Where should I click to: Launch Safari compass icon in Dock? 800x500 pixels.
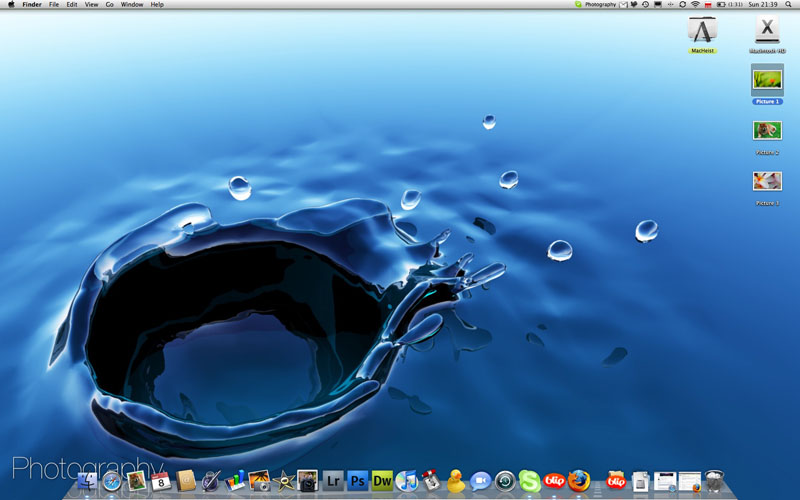112,481
